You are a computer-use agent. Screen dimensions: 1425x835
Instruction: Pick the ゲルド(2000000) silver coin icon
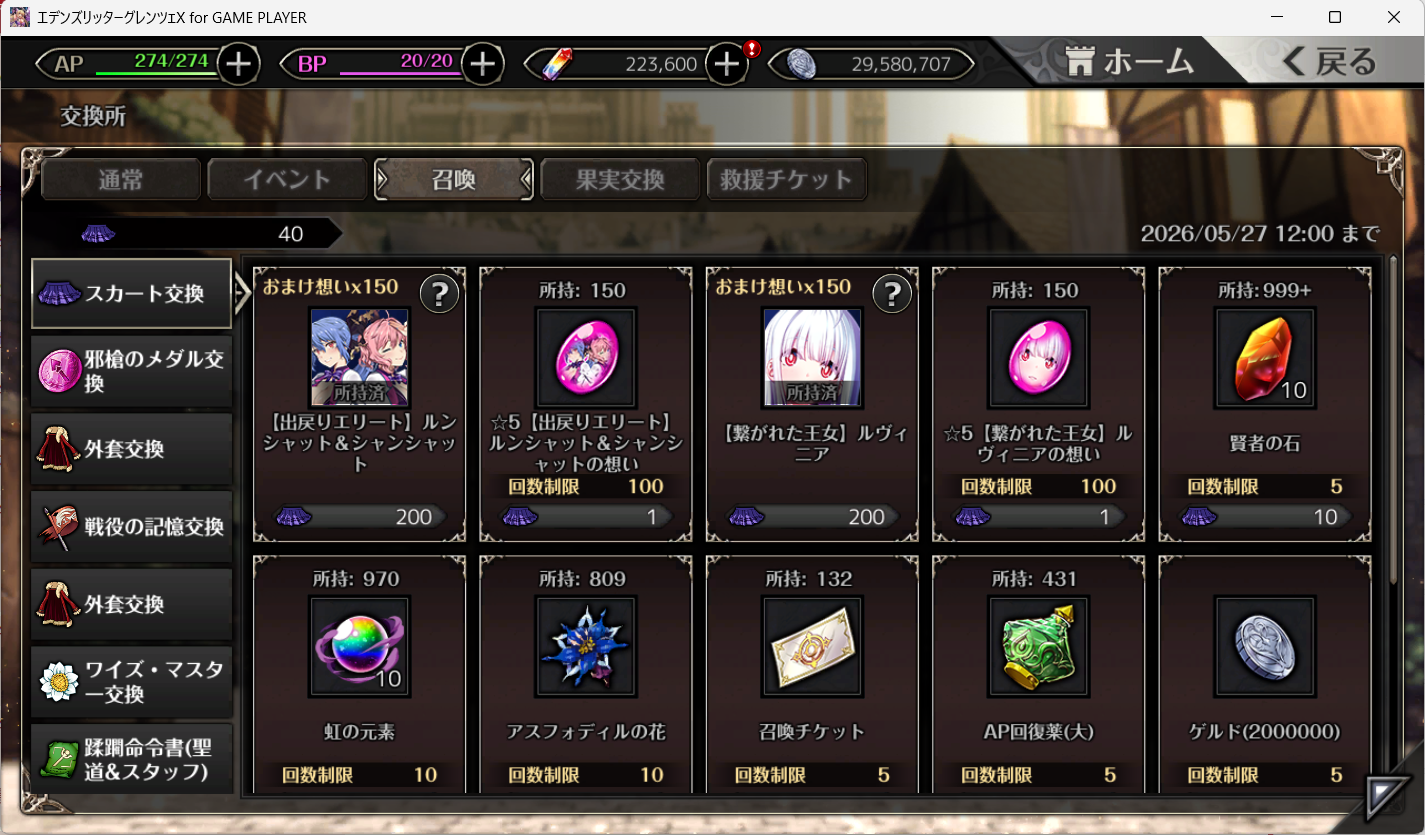1265,646
